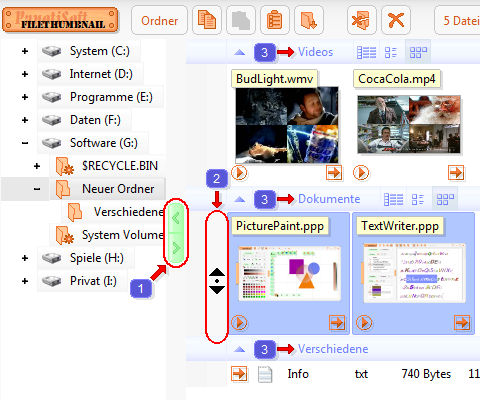Click the Verschiedene group title
Viewport: 480px width, 400px height.
coord(333,349)
